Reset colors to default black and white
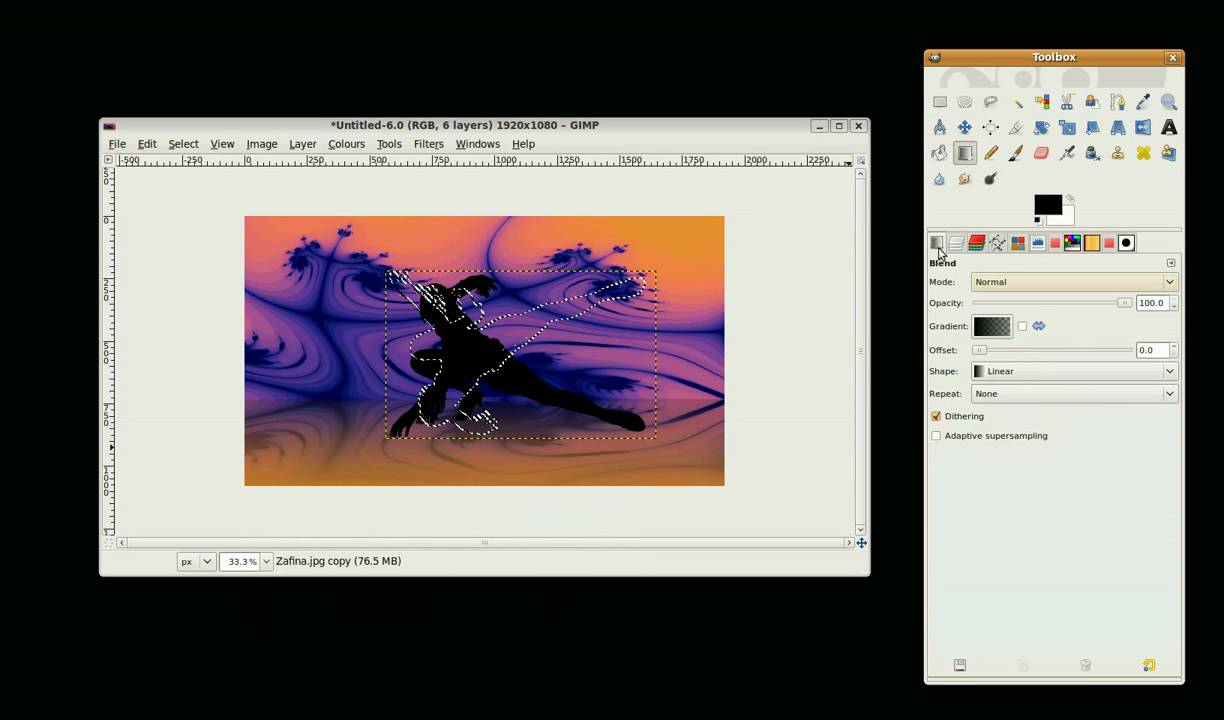This screenshot has height=720, width=1224. 1038,220
